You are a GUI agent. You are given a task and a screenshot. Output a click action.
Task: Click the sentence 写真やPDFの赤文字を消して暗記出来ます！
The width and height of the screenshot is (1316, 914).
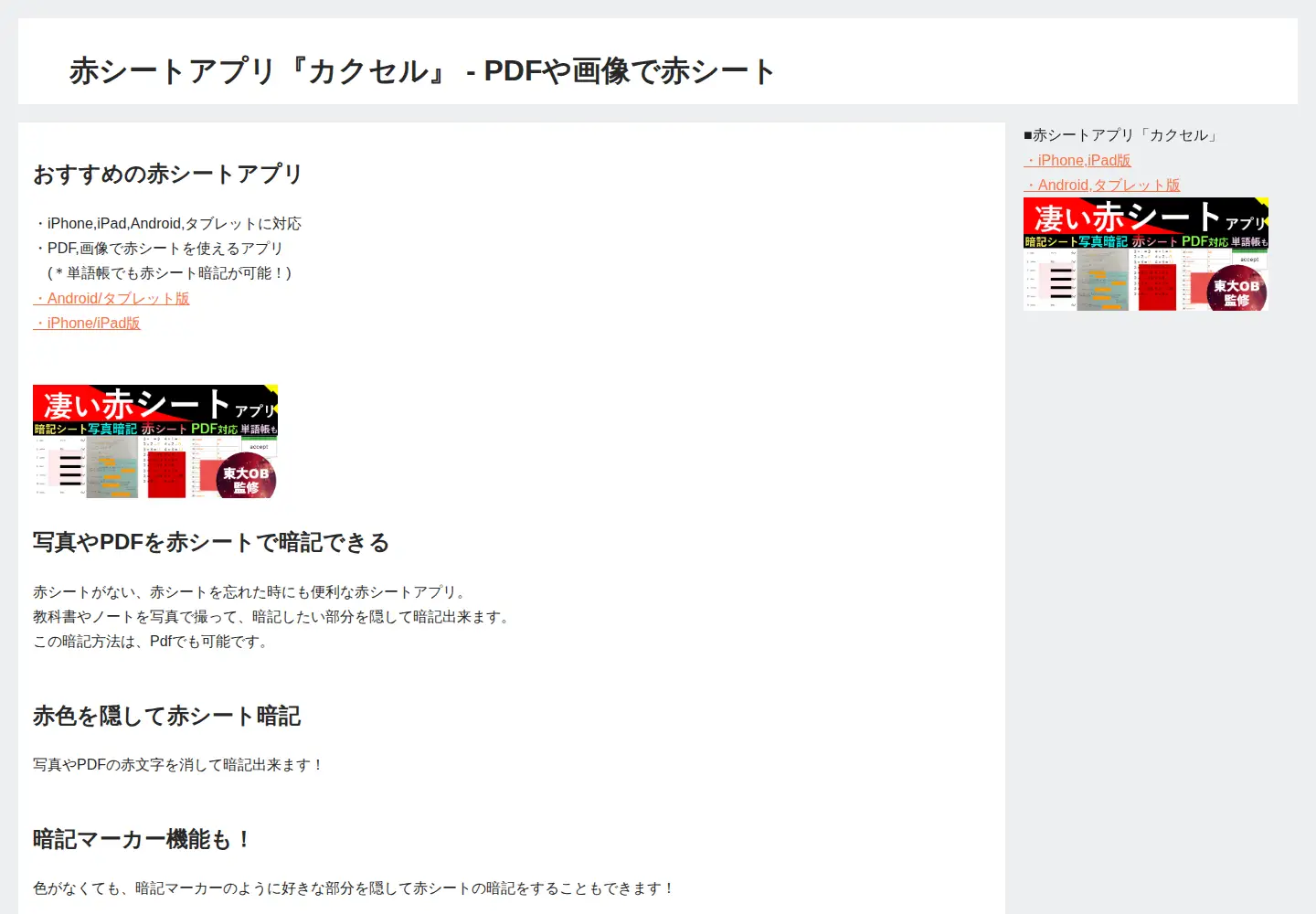click(x=179, y=765)
